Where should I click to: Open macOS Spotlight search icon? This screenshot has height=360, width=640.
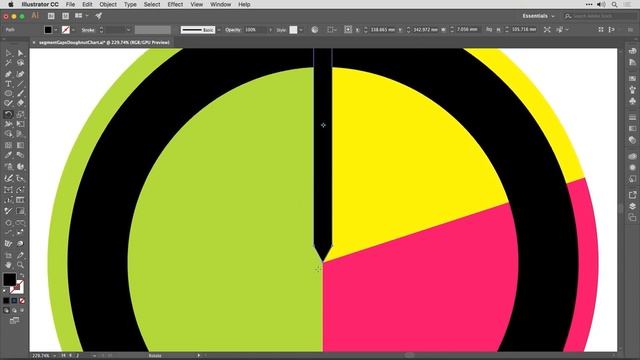614,4
